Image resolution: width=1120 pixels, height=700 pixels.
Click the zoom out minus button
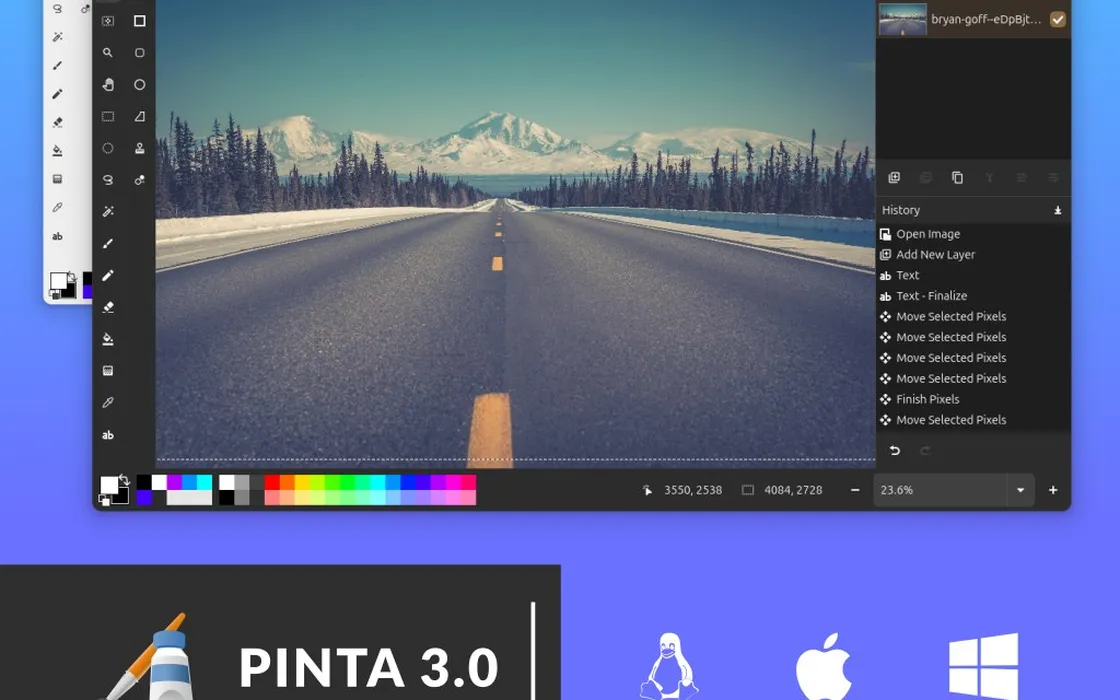[x=855, y=490]
